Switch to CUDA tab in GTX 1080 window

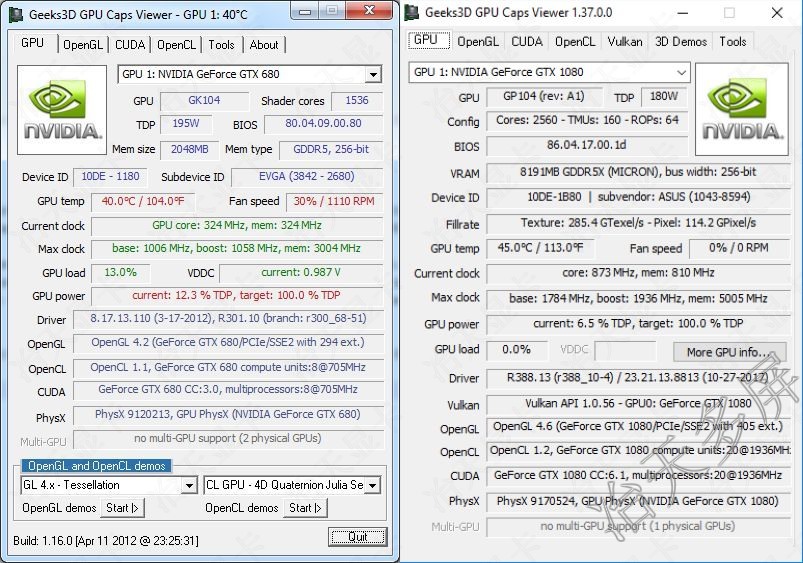tap(526, 41)
